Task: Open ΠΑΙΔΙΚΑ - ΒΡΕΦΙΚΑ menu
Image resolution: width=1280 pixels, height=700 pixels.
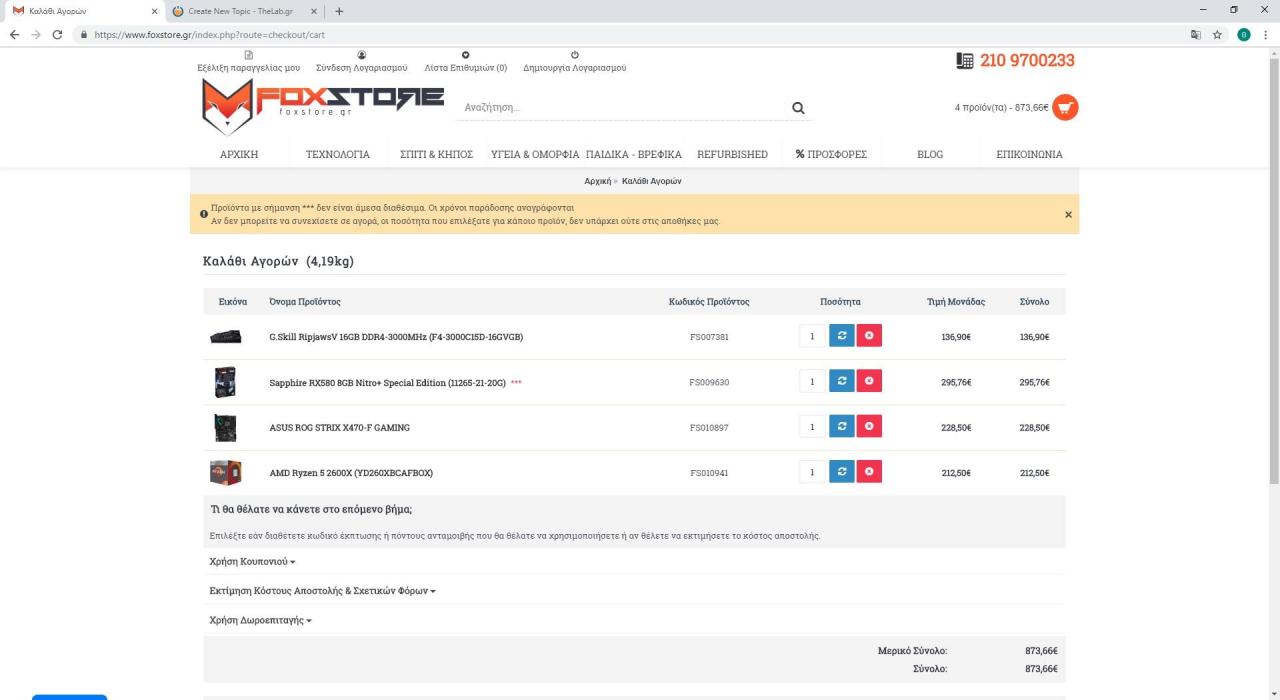Action: 634,154
